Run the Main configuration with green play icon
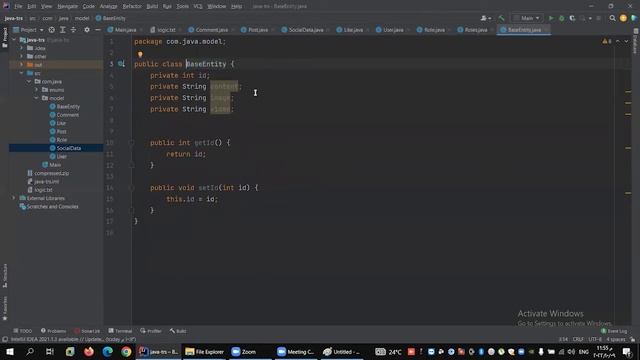This screenshot has height=360, width=640. tap(551, 18)
